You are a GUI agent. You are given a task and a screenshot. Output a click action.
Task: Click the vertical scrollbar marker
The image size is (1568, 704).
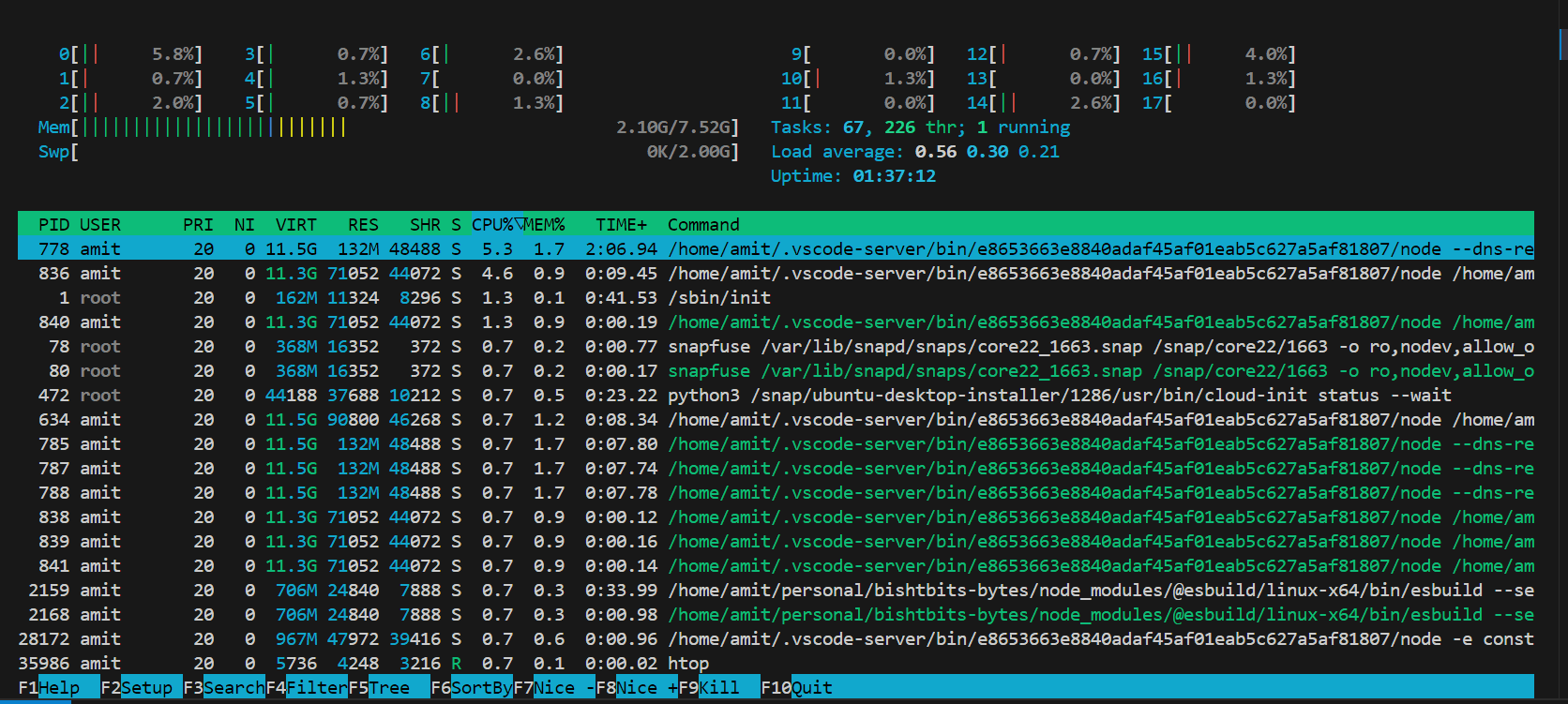1563,44
